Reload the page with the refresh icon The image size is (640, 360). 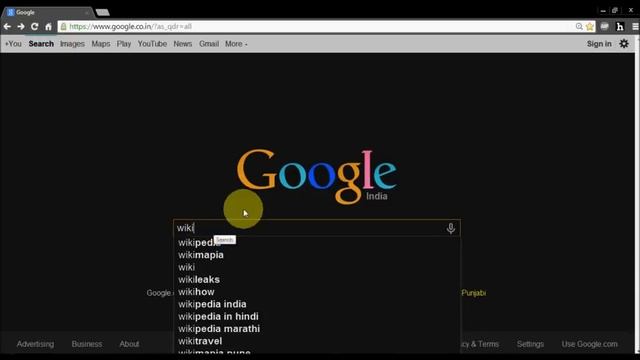click(35, 27)
